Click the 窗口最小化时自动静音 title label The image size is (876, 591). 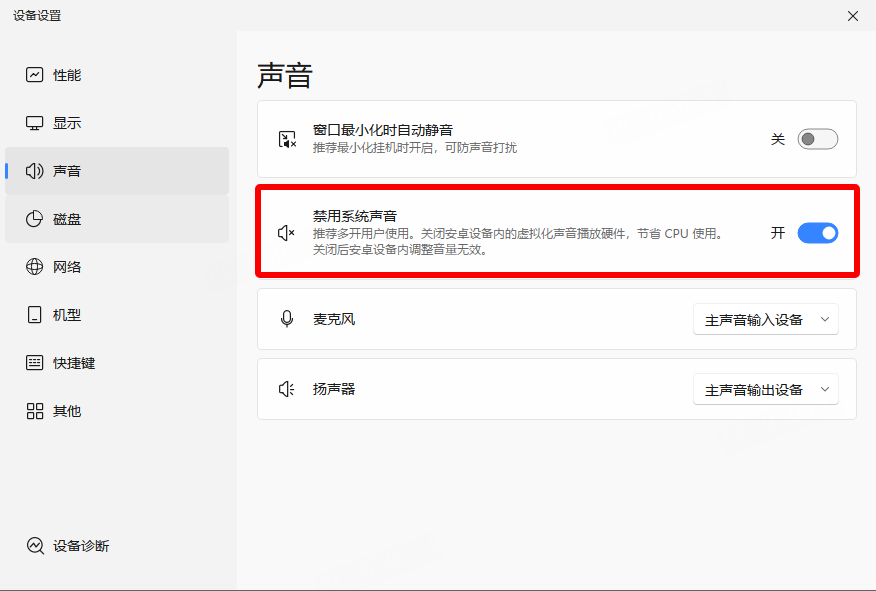[x=382, y=130]
